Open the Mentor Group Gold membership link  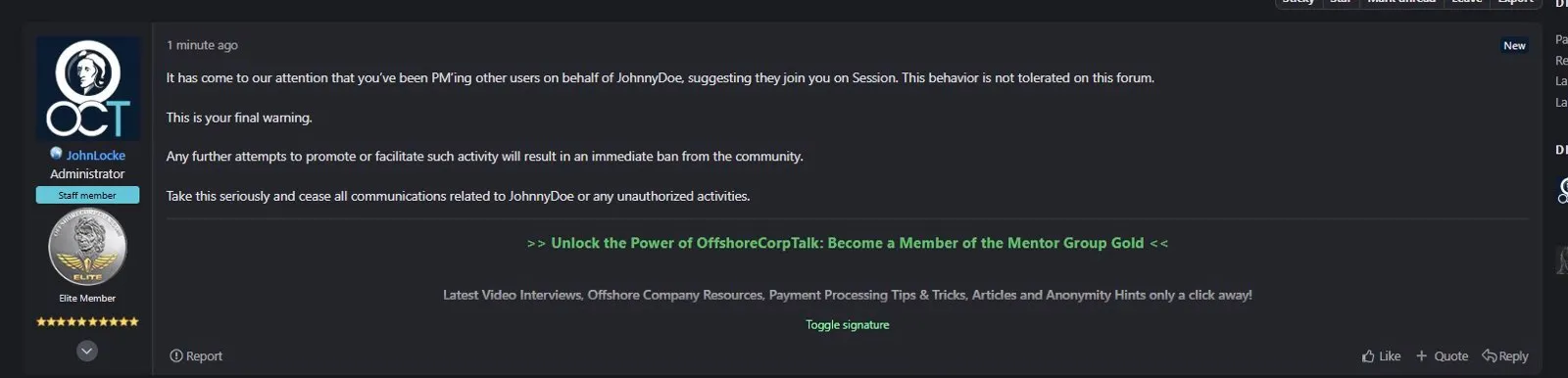click(848, 243)
